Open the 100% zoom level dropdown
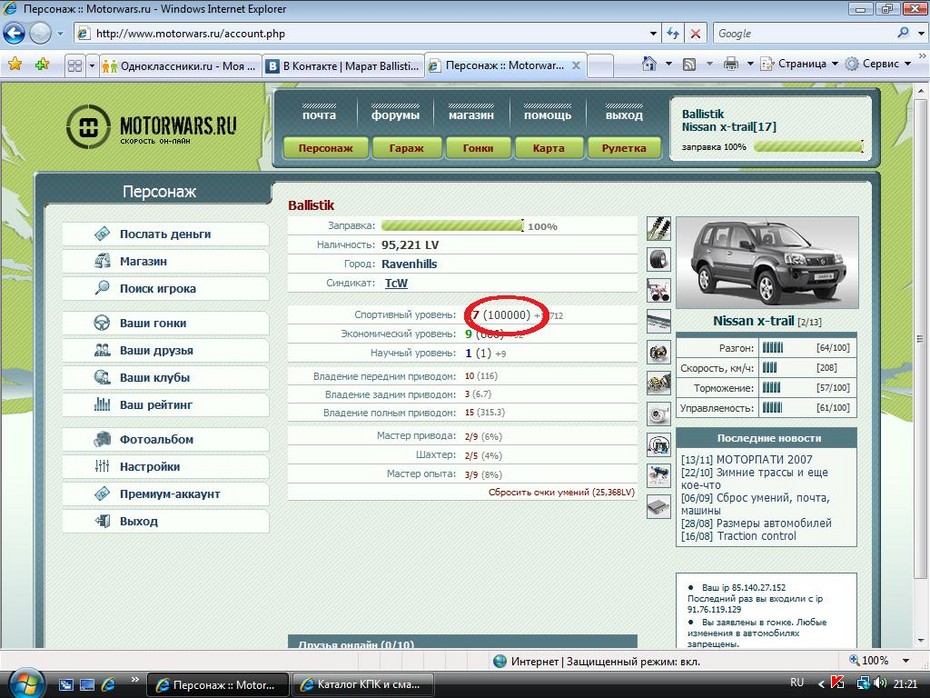This screenshot has height=698, width=930. 906,661
